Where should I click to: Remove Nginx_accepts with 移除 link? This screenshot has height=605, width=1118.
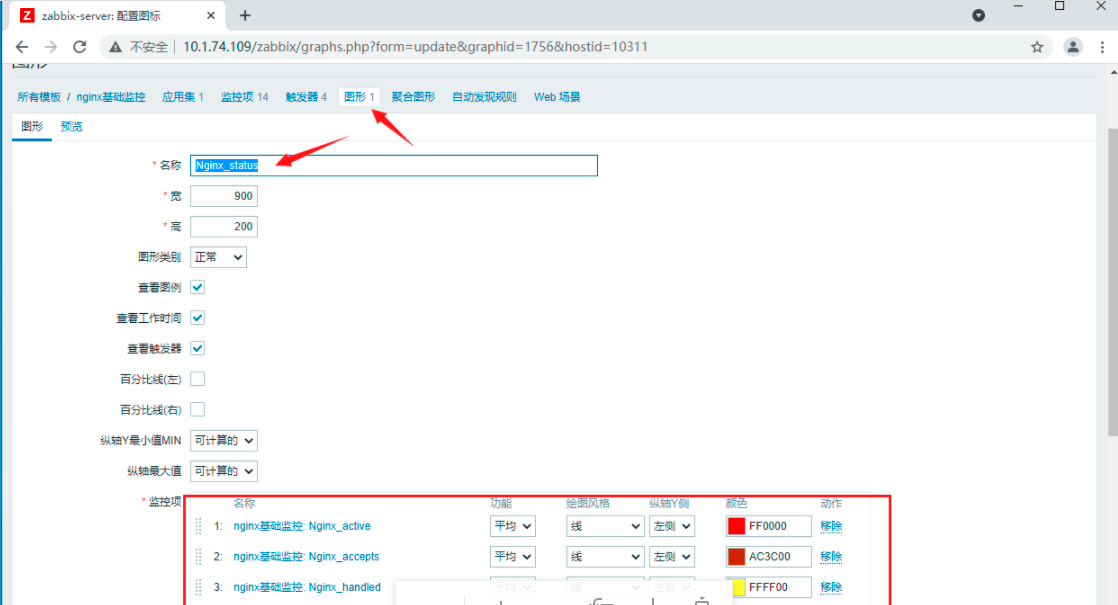tap(831, 557)
